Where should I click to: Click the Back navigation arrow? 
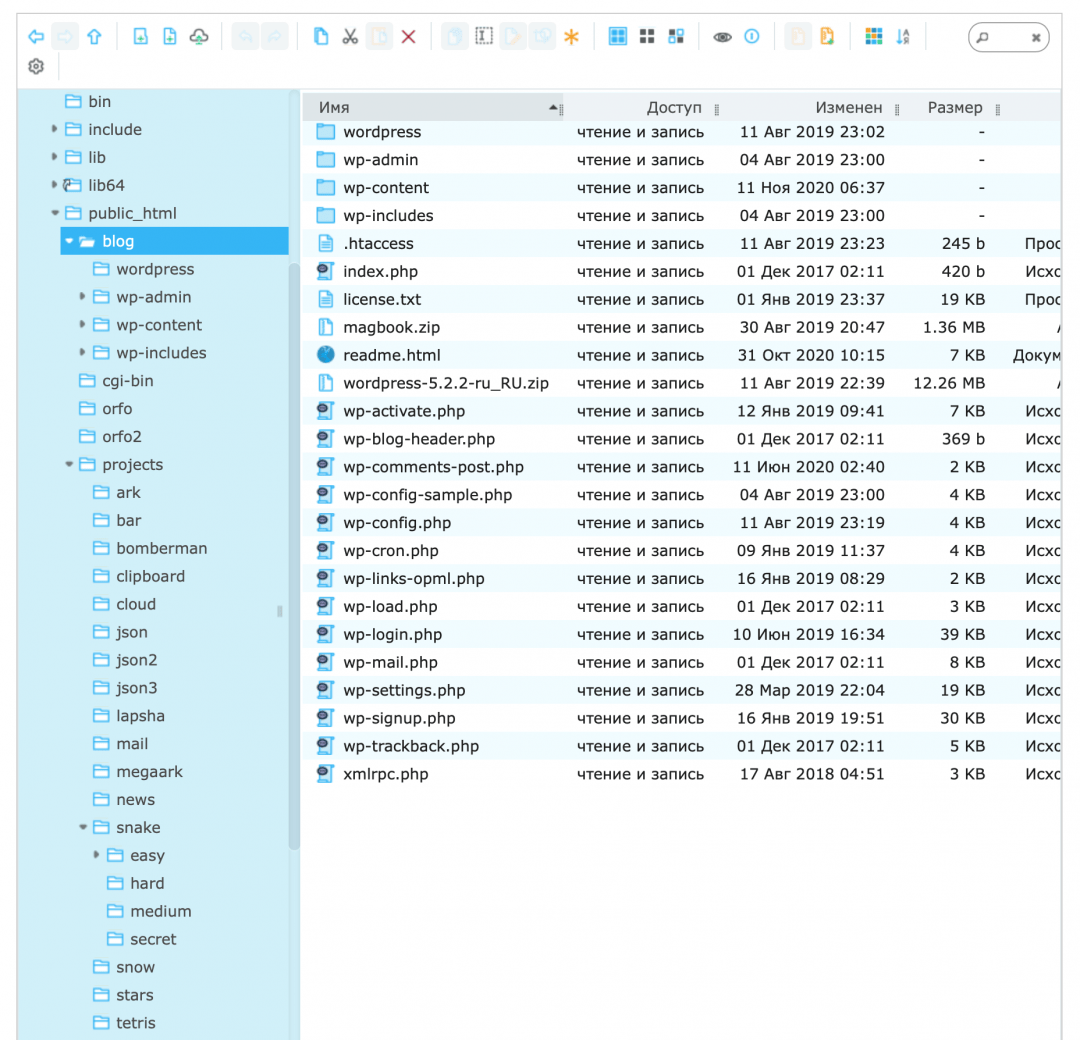[x=36, y=37]
